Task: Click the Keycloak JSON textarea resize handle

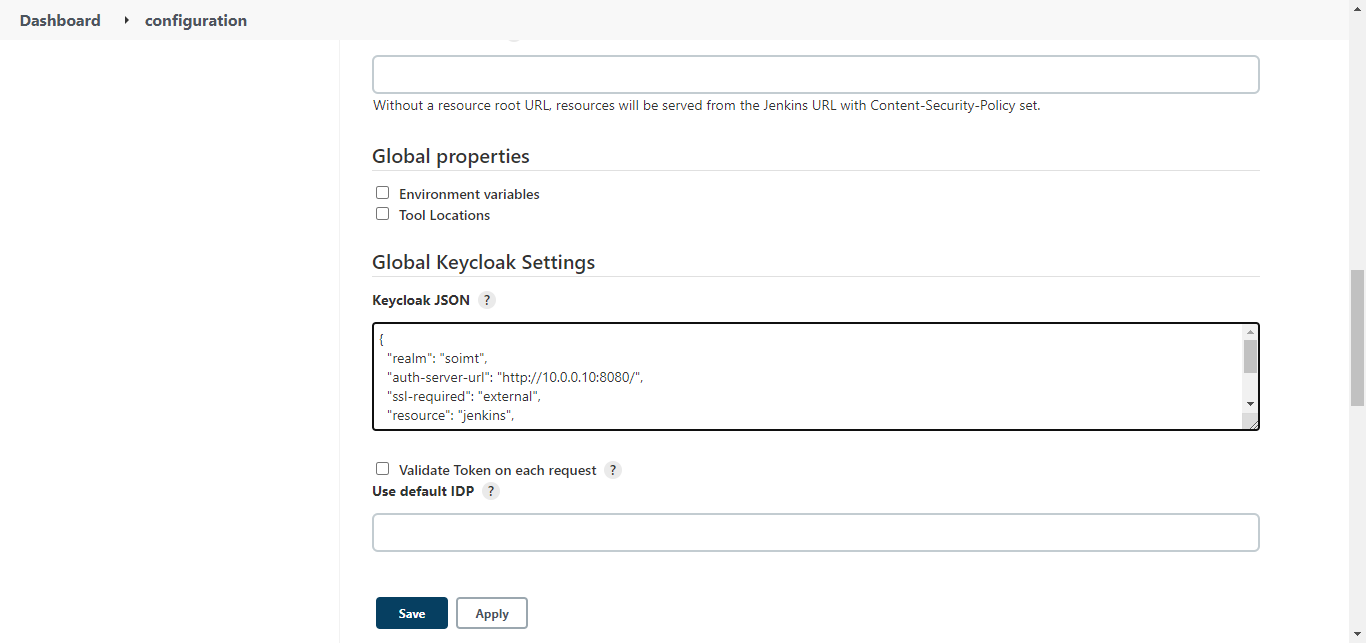Action: [1251, 423]
